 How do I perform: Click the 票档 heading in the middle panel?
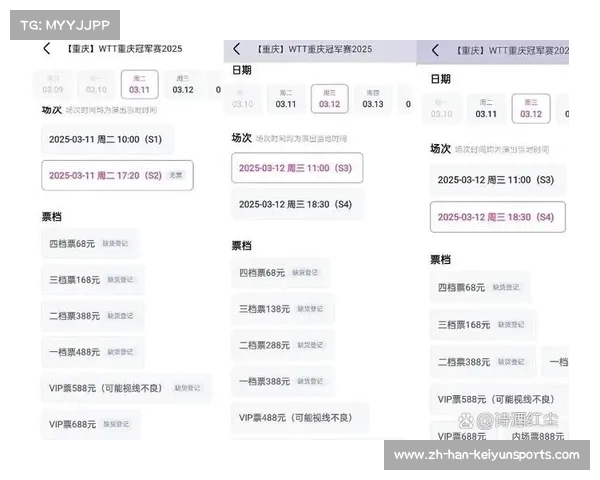242,245
